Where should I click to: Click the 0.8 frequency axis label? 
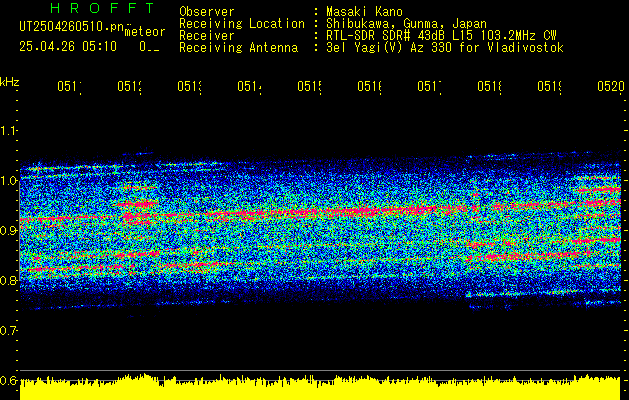point(8,280)
